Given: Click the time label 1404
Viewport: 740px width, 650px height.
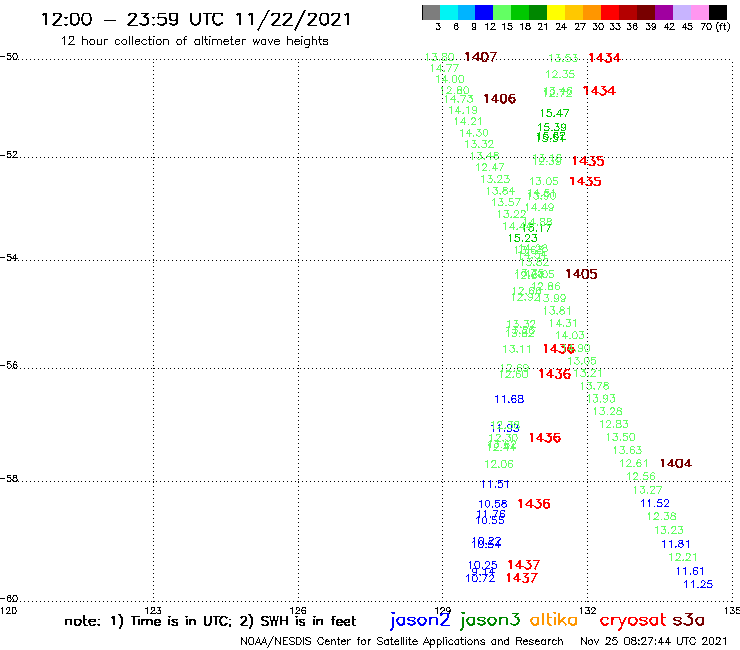Looking at the screenshot, I should [x=676, y=463].
